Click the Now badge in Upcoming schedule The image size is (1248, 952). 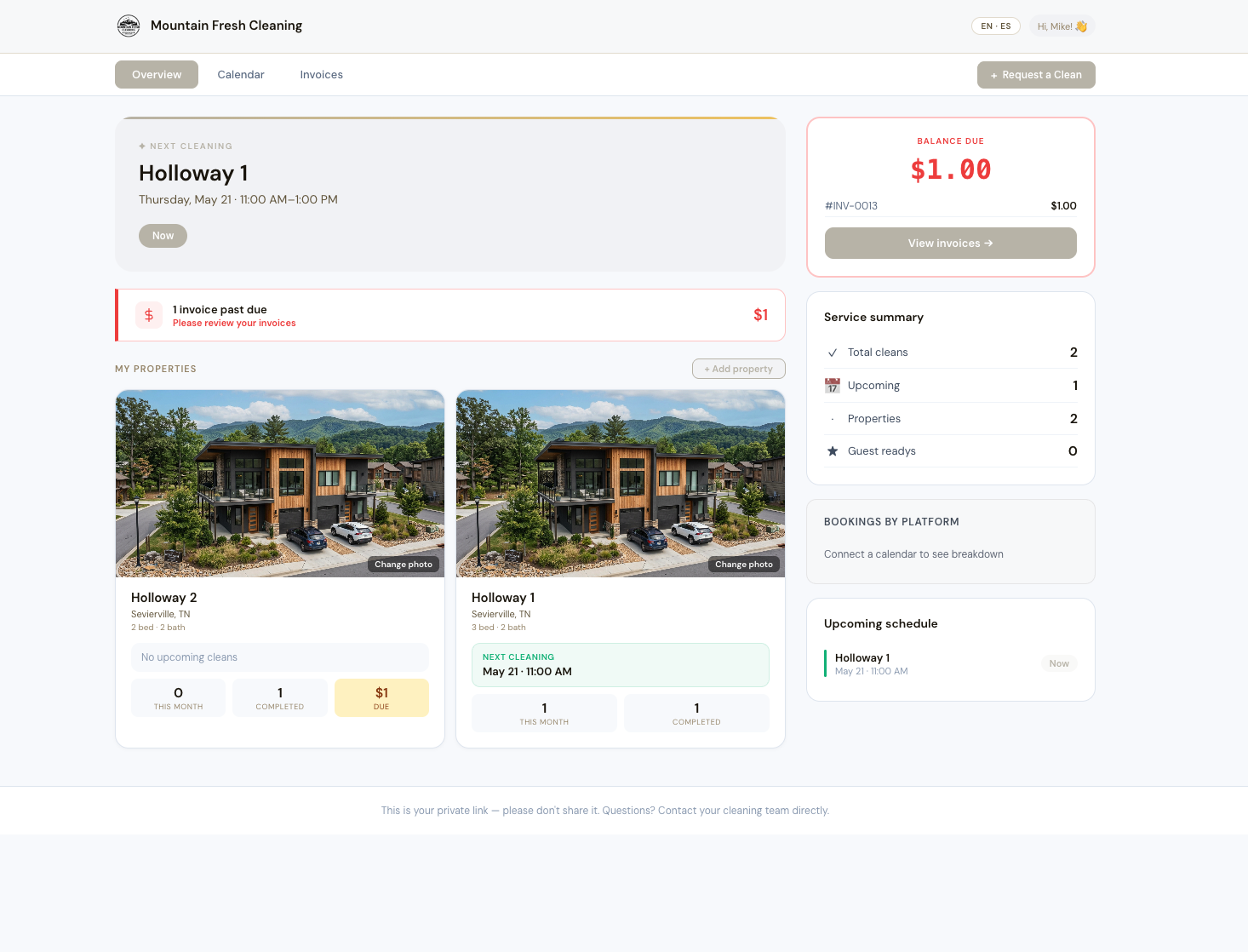[1059, 664]
